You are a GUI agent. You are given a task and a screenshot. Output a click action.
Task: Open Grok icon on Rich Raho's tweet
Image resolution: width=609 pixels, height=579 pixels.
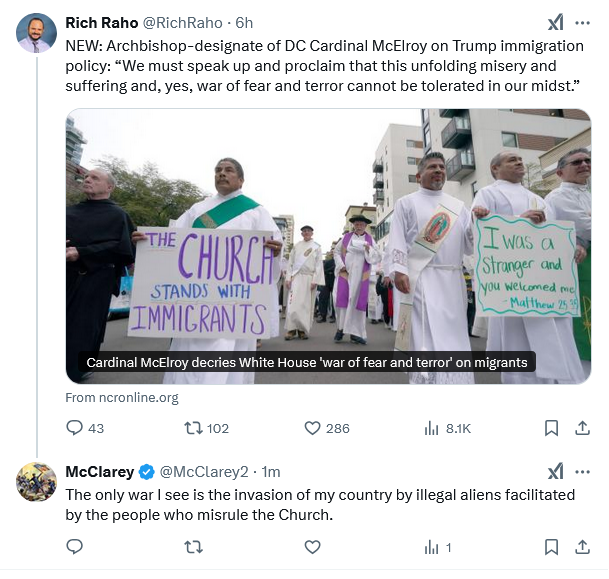click(x=555, y=23)
